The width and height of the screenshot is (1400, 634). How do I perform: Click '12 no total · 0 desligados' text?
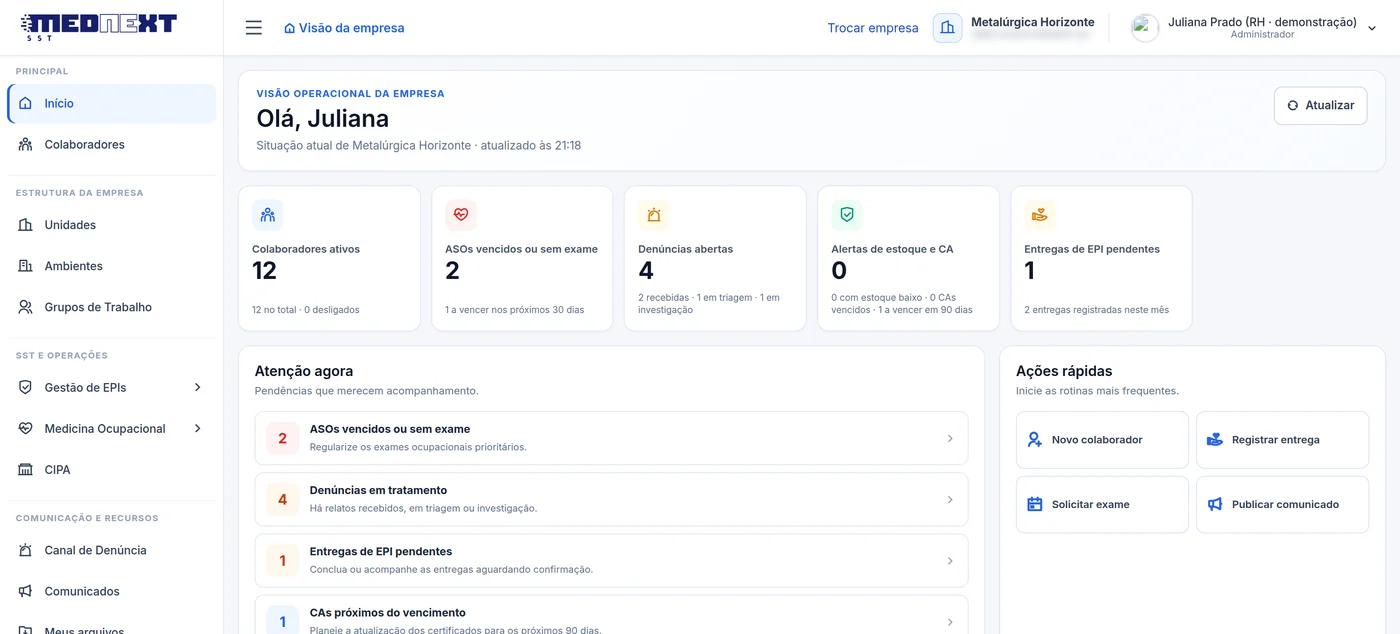[x=306, y=310]
